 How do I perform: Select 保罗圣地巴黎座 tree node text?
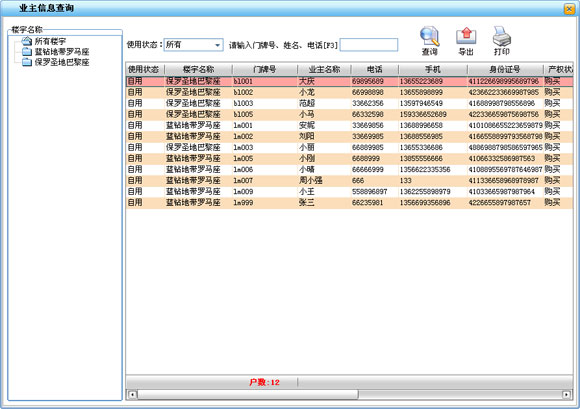62,62
